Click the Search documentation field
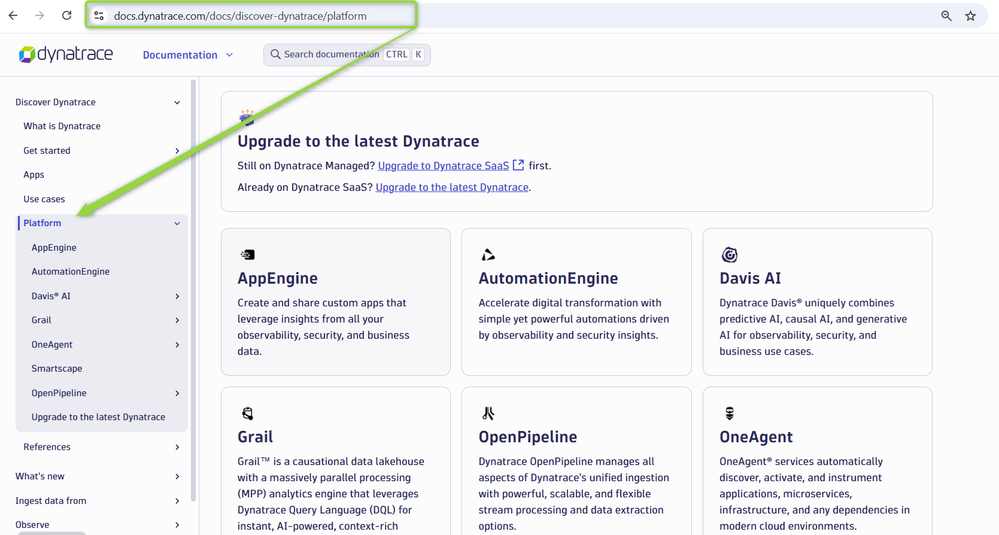This screenshot has height=535, width=999. click(347, 55)
